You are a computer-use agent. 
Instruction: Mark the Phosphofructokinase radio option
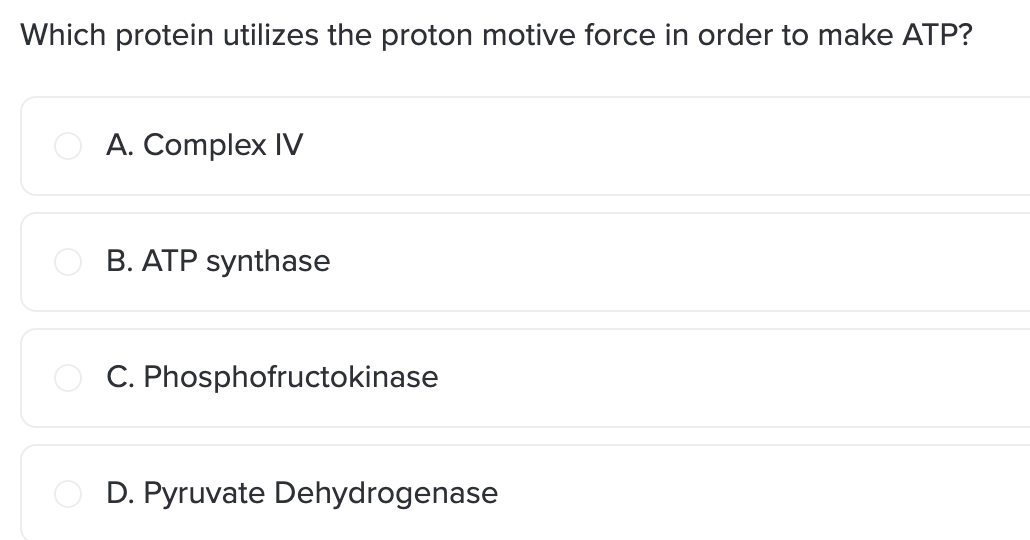pyautogui.click(x=68, y=378)
